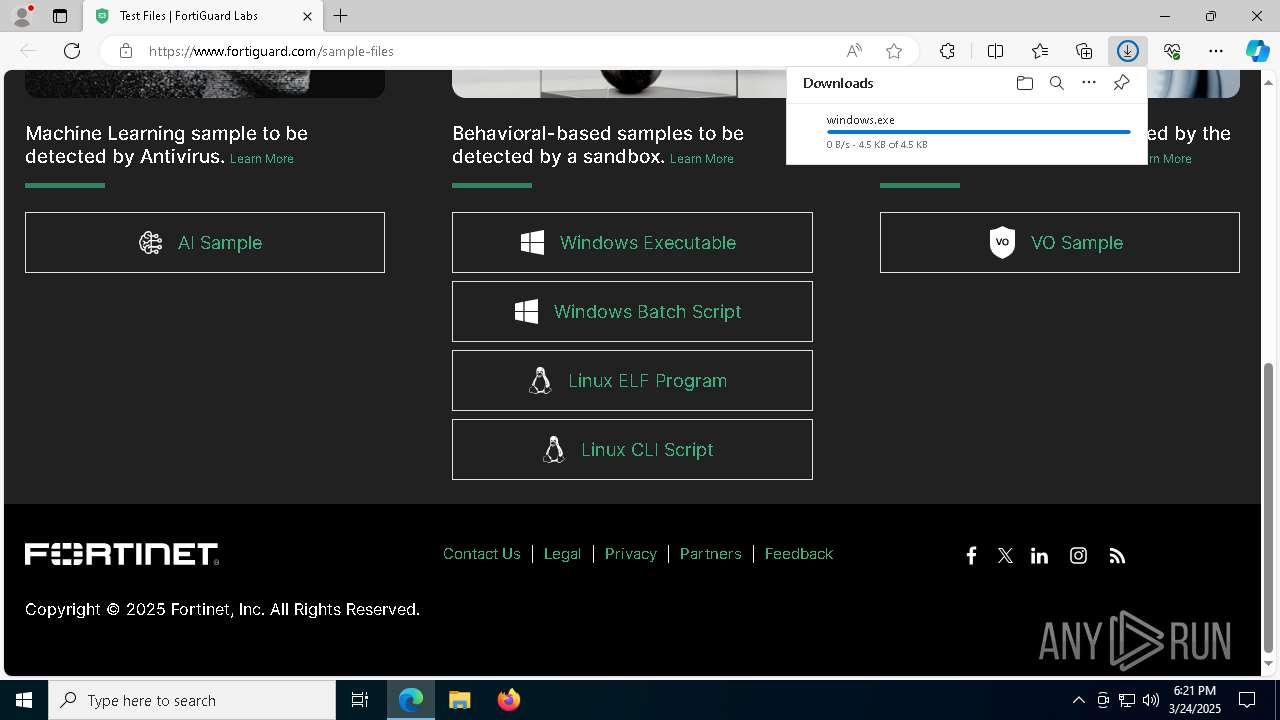Open Collections icon
Viewport: 1280px width, 720px height.
pos(1084,51)
